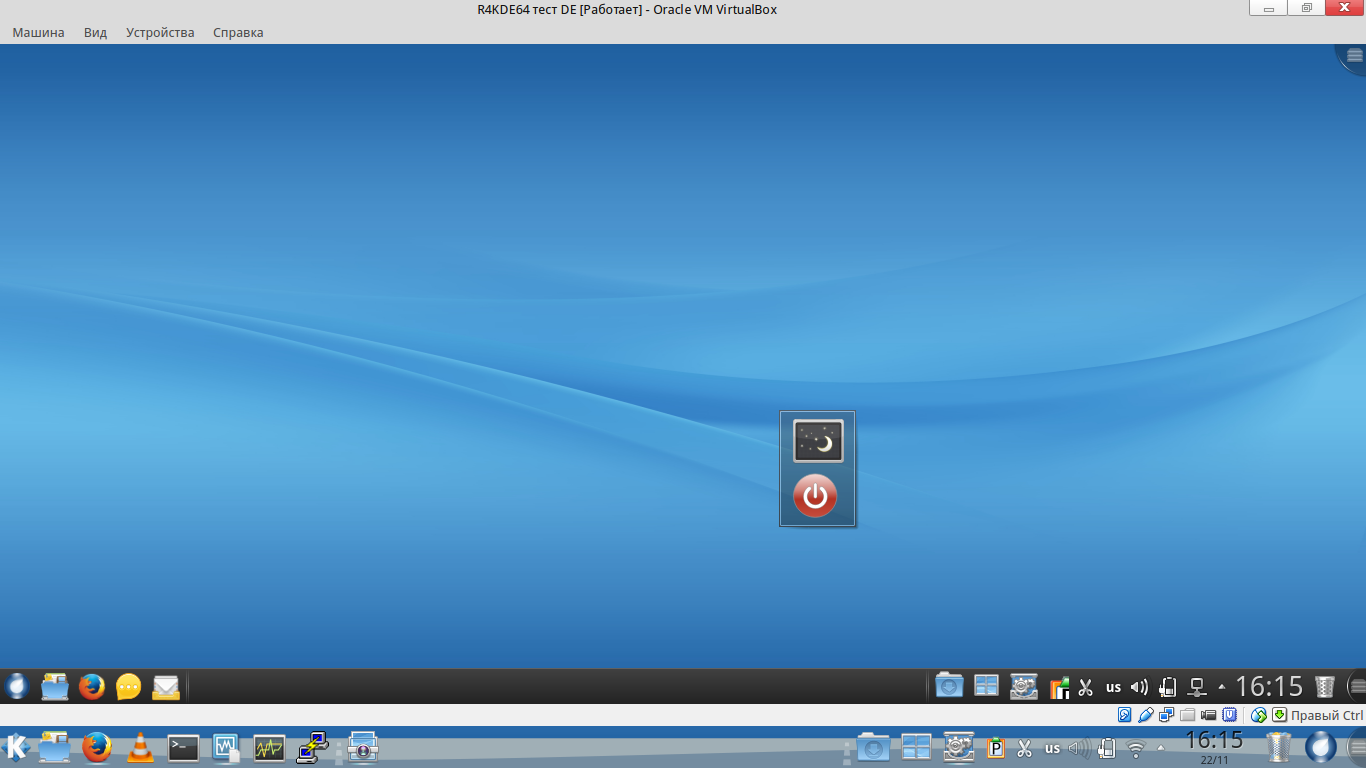Click the Wi-Fi icon on the host taskbar
Screen dimensions: 1366x768
pos(1136,748)
